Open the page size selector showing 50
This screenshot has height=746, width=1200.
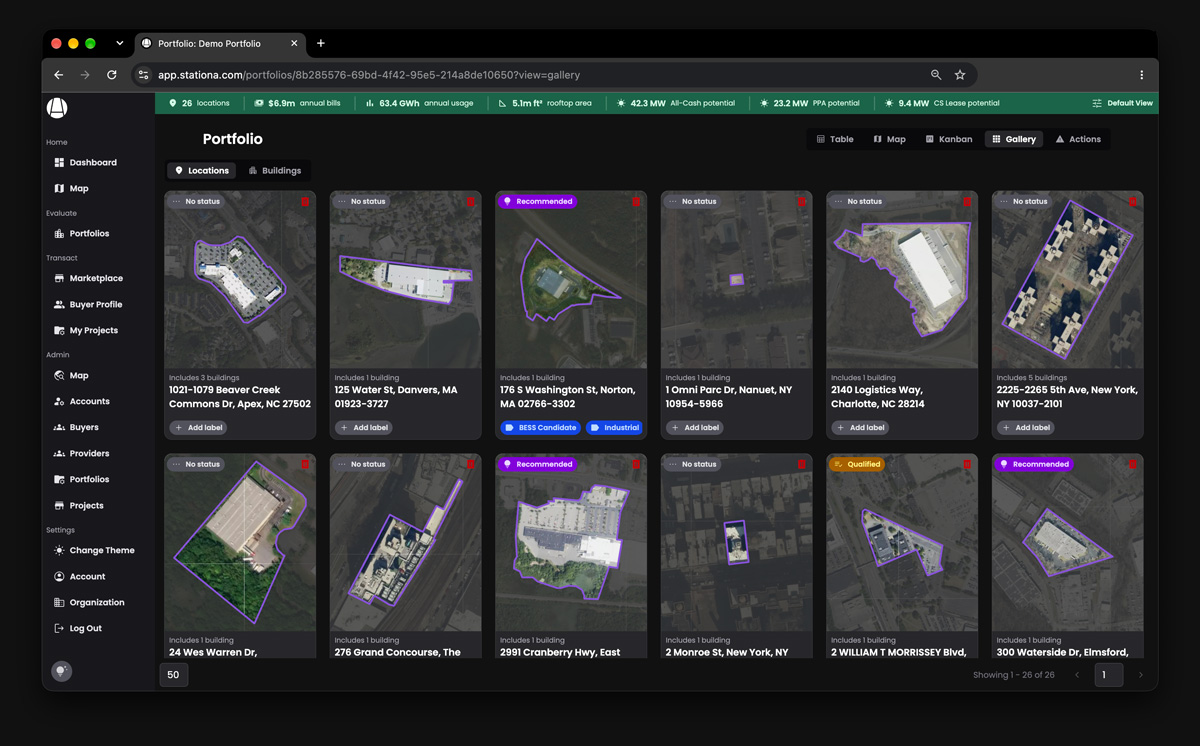click(x=173, y=675)
